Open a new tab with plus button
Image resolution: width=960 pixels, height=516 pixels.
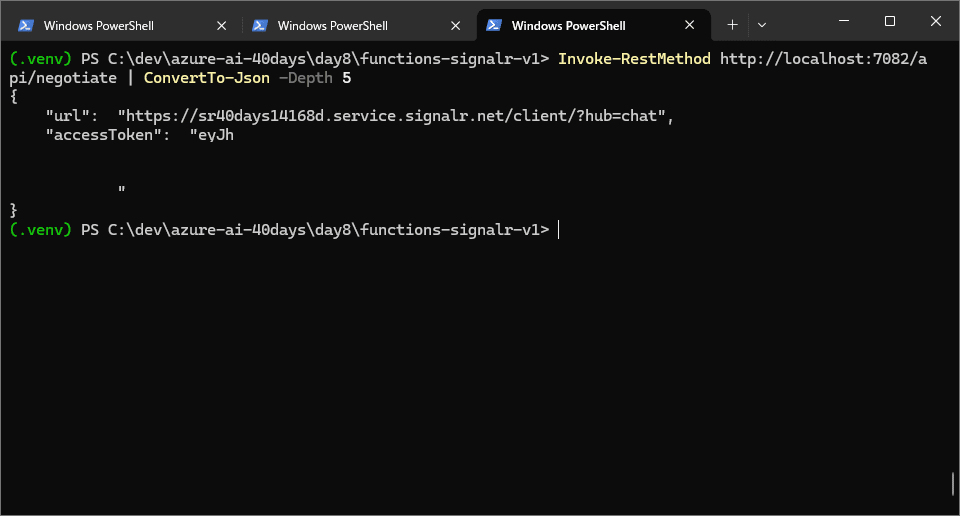tap(732, 25)
